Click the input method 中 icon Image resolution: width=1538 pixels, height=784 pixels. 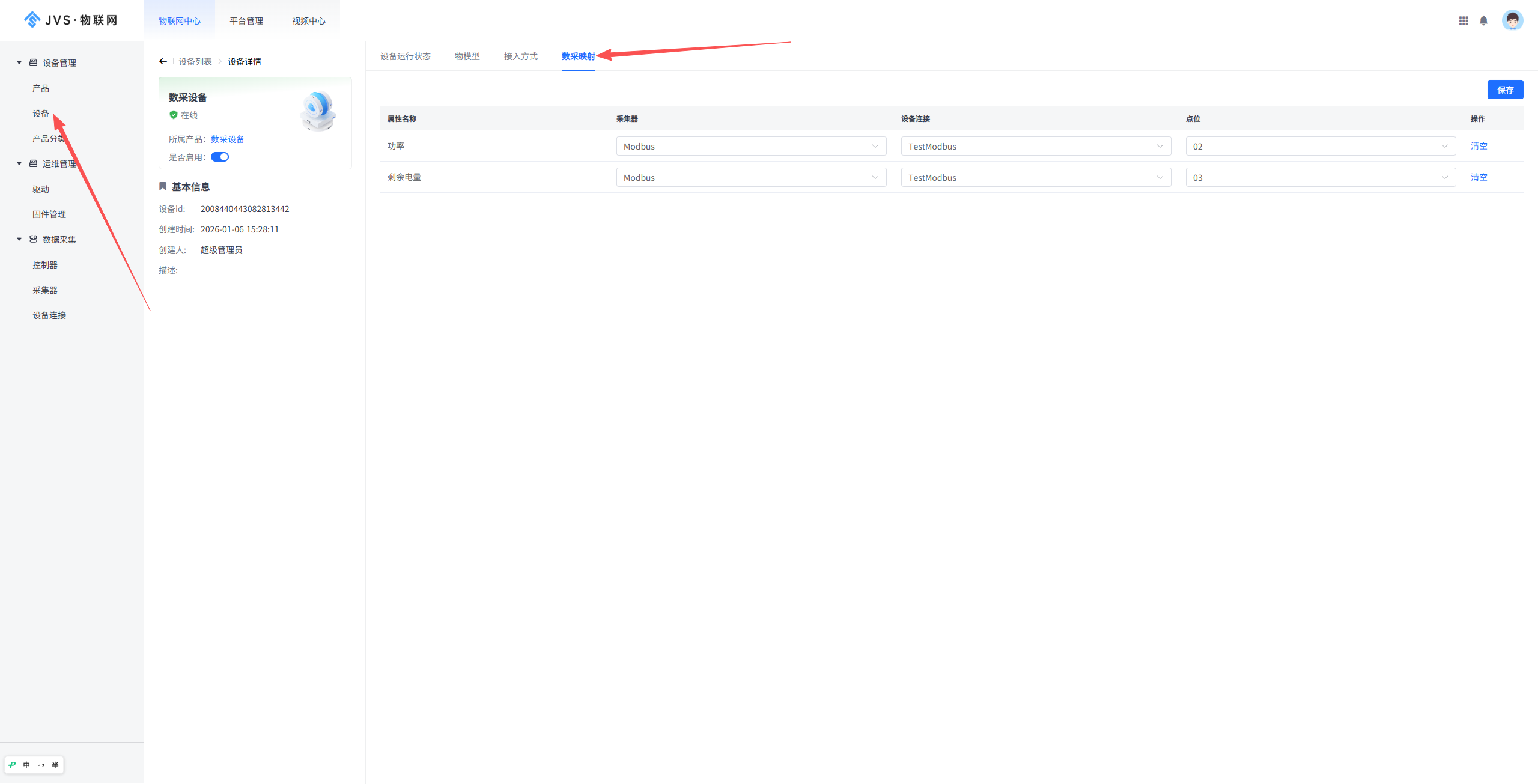point(26,765)
